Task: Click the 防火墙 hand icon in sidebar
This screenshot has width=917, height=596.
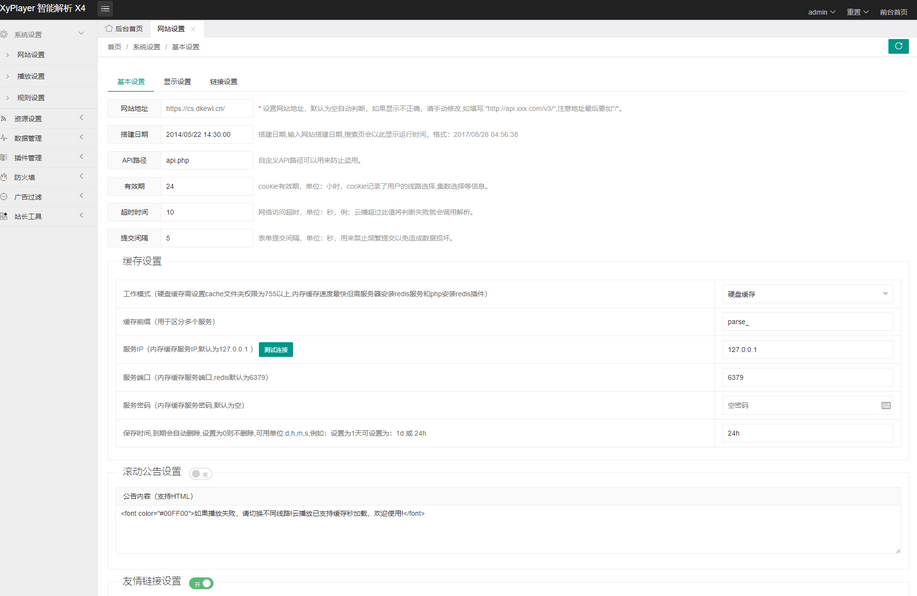Action: coord(4,177)
